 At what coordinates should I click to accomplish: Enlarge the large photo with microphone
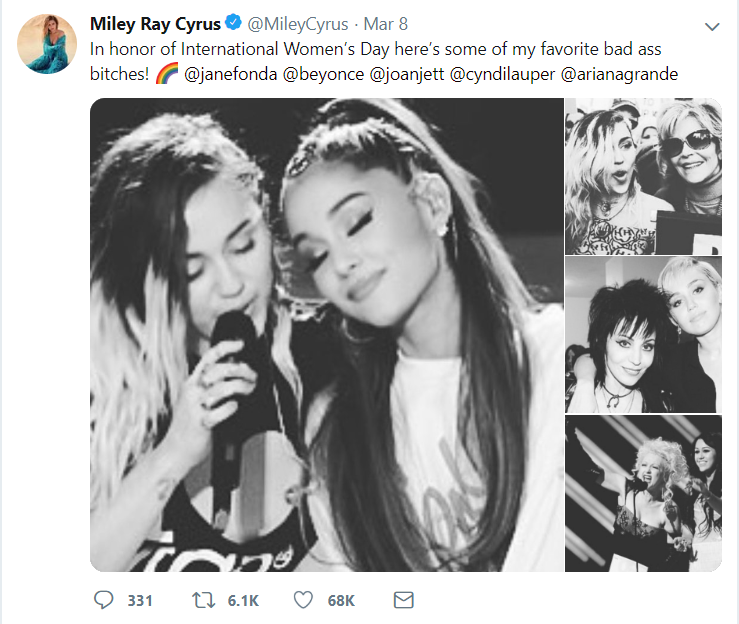[324, 334]
